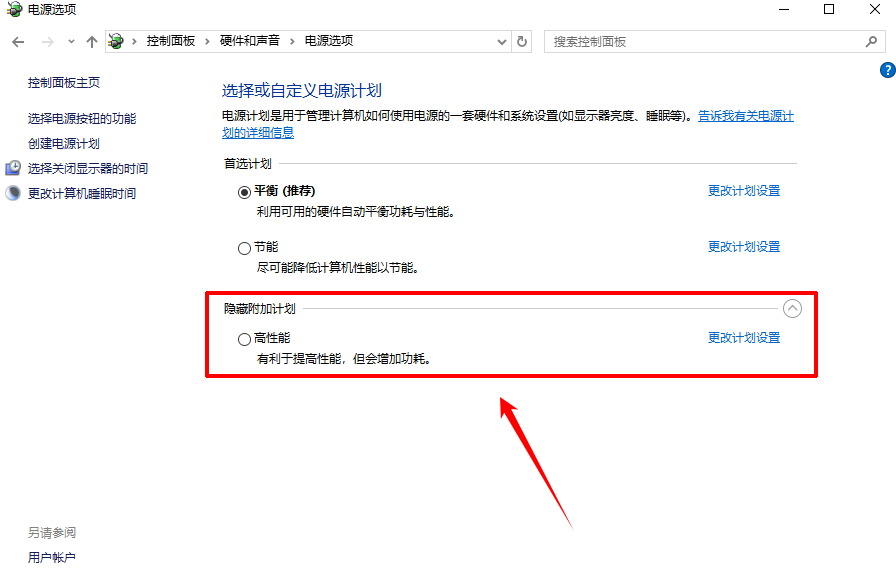Open help with the question mark icon
896x583 pixels.
pyautogui.click(x=887, y=70)
